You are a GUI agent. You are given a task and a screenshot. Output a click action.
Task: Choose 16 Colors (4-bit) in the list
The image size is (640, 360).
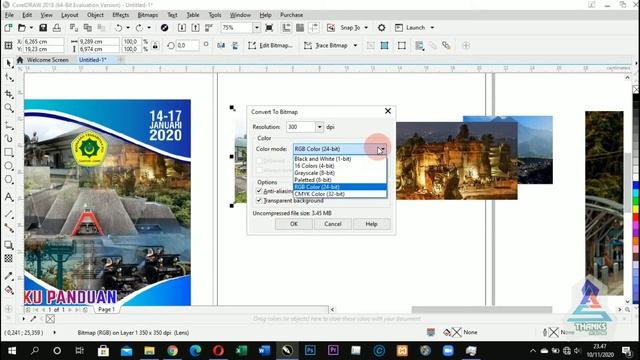340,166
